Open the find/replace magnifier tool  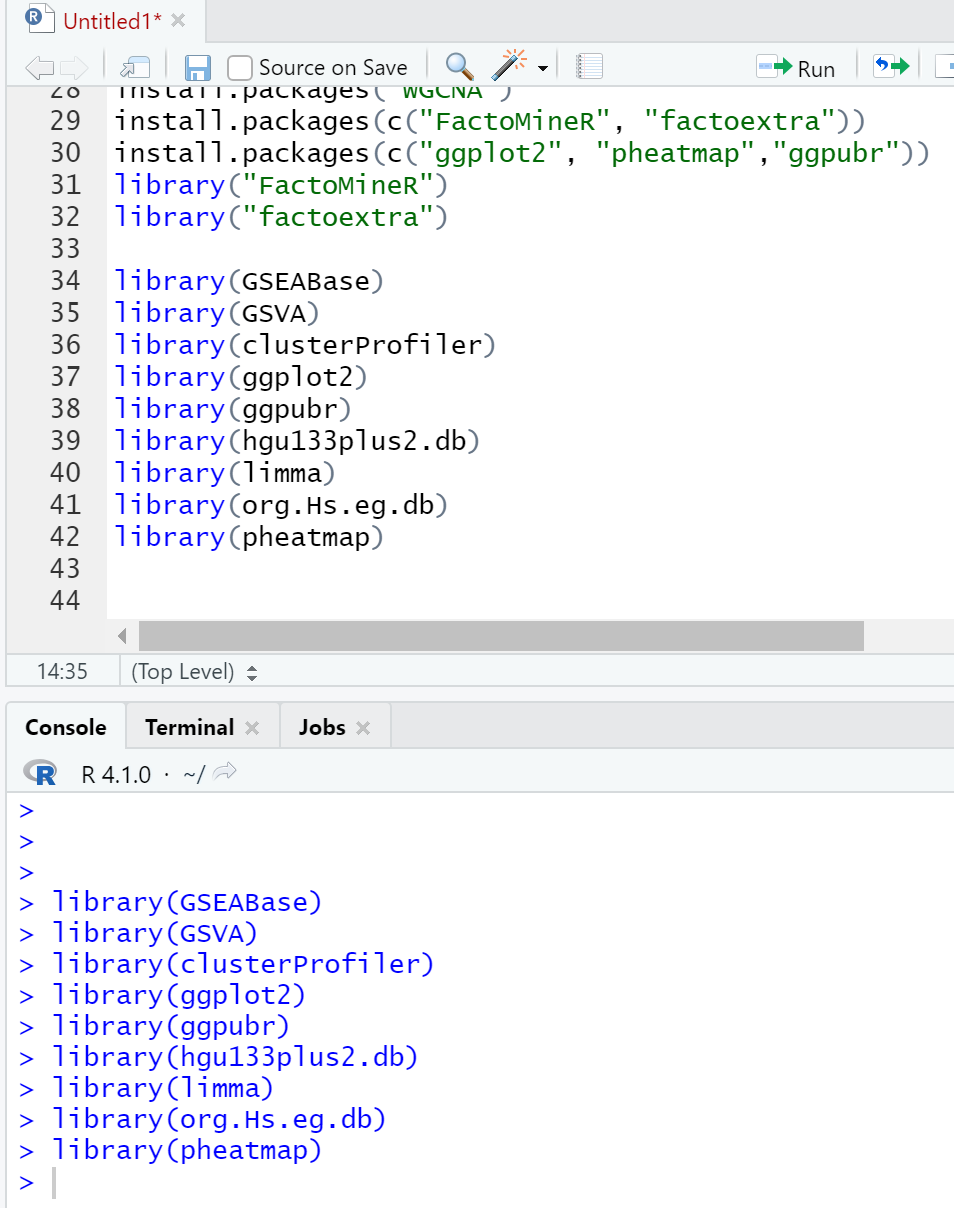tap(459, 67)
